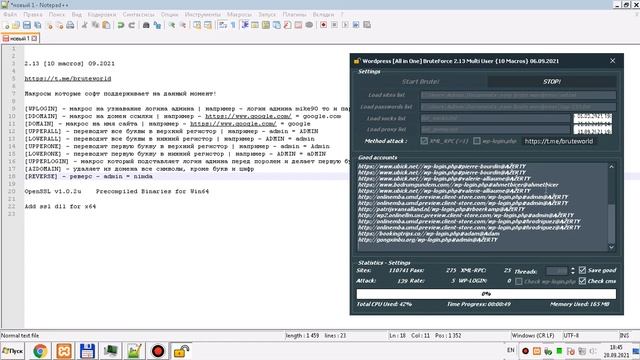Click the google.com link on editor line 11
The height and width of the screenshot is (360, 640).
click(233, 123)
